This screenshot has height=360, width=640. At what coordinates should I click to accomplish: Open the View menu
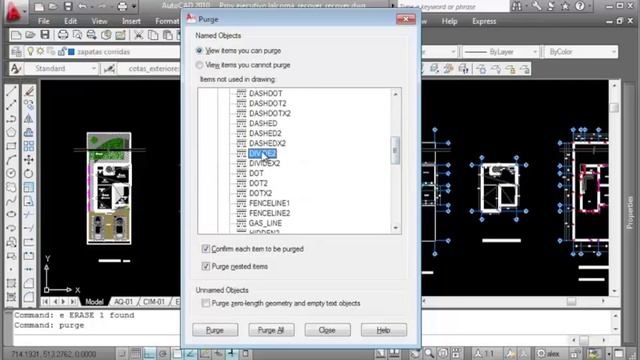click(99, 21)
